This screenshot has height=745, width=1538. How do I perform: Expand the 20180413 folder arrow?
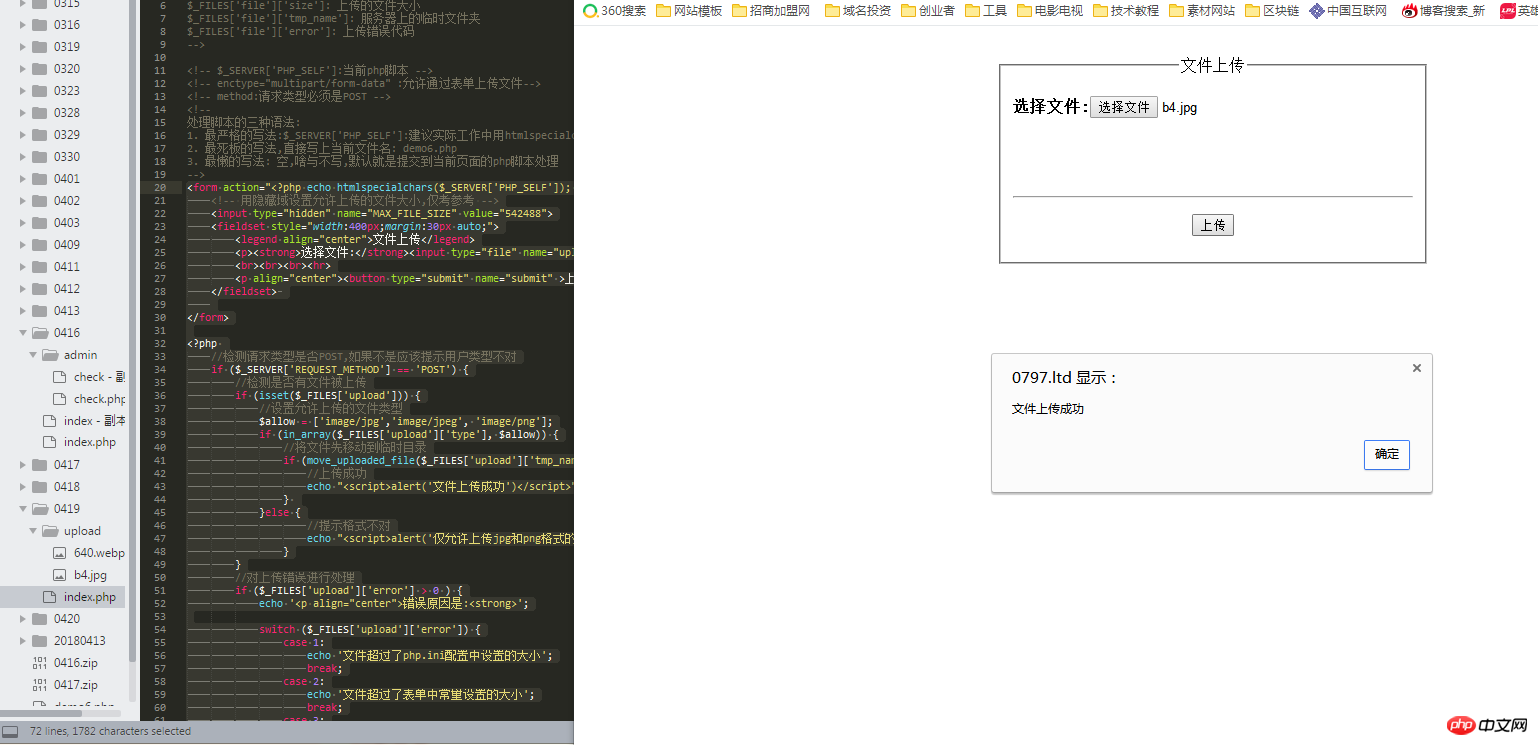pos(22,641)
